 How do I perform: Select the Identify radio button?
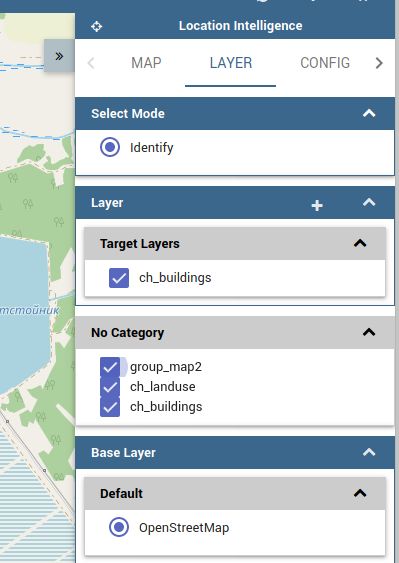click(110, 147)
